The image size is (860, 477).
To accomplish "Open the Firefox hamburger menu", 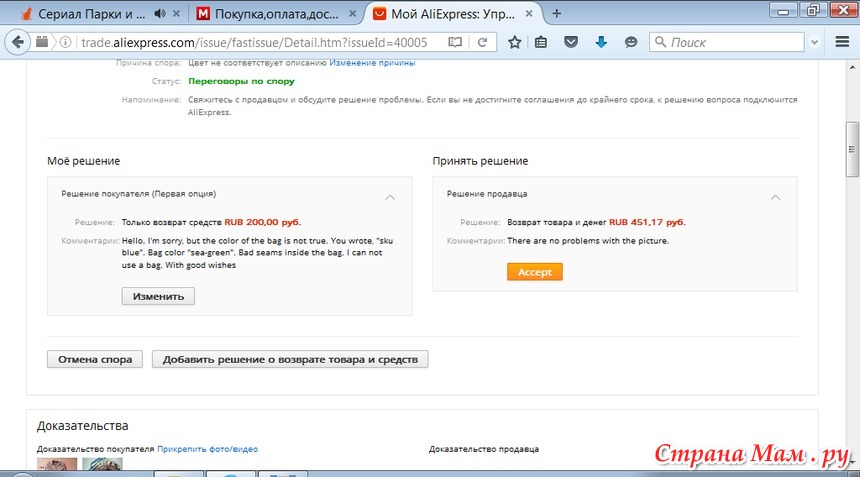I will (x=842, y=43).
